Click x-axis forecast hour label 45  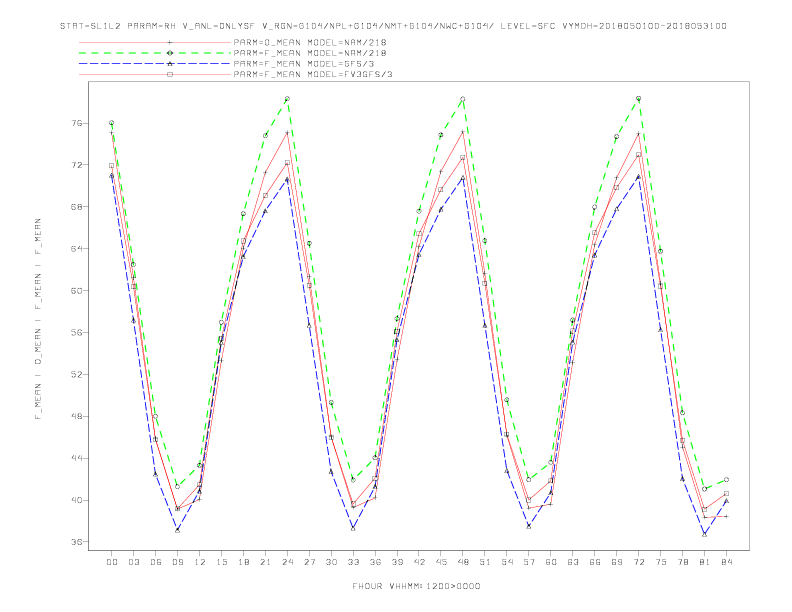coord(441,562)
